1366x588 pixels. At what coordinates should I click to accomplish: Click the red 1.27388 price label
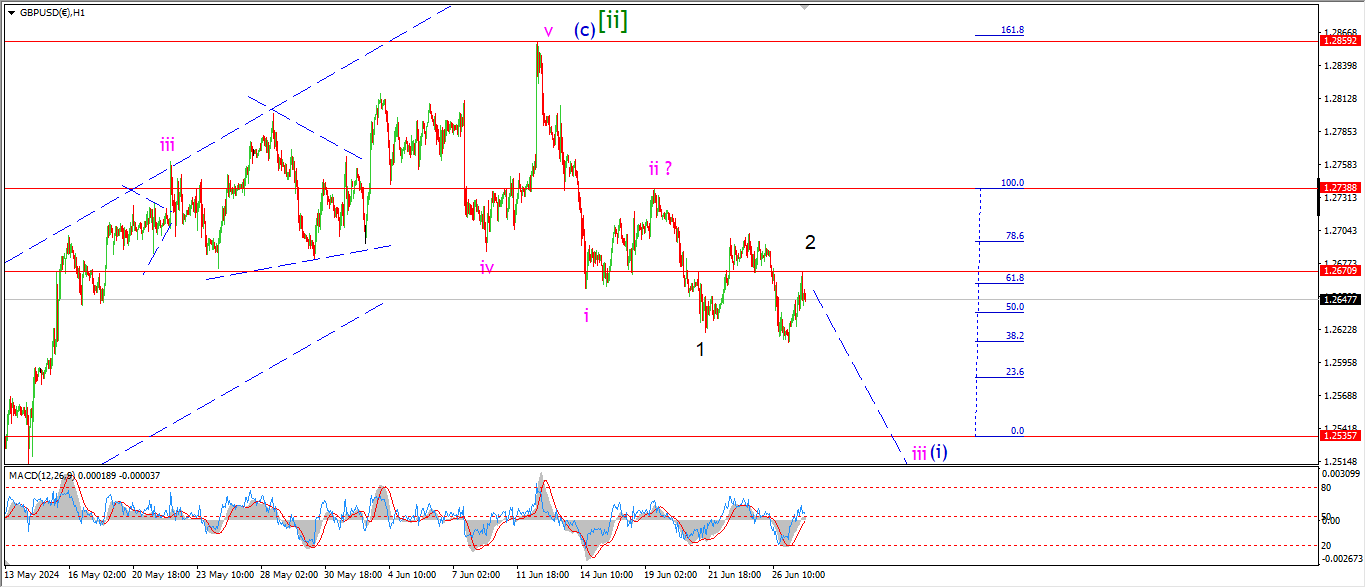click(1339, 188)
